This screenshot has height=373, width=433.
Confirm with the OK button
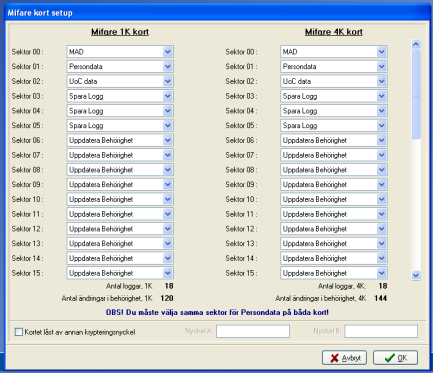[x=395, y=358]
